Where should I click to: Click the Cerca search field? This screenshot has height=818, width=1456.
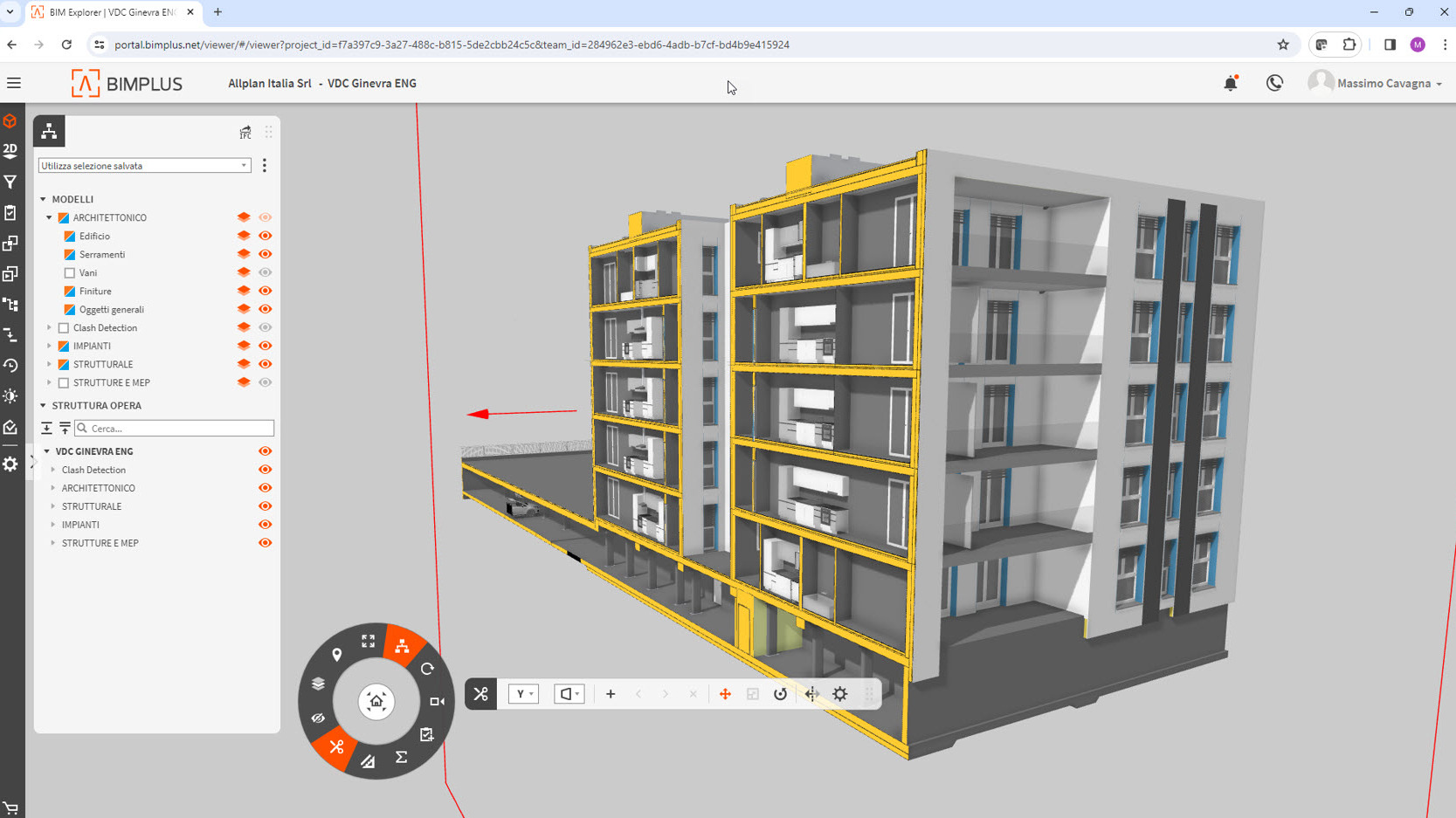point(174,428)
